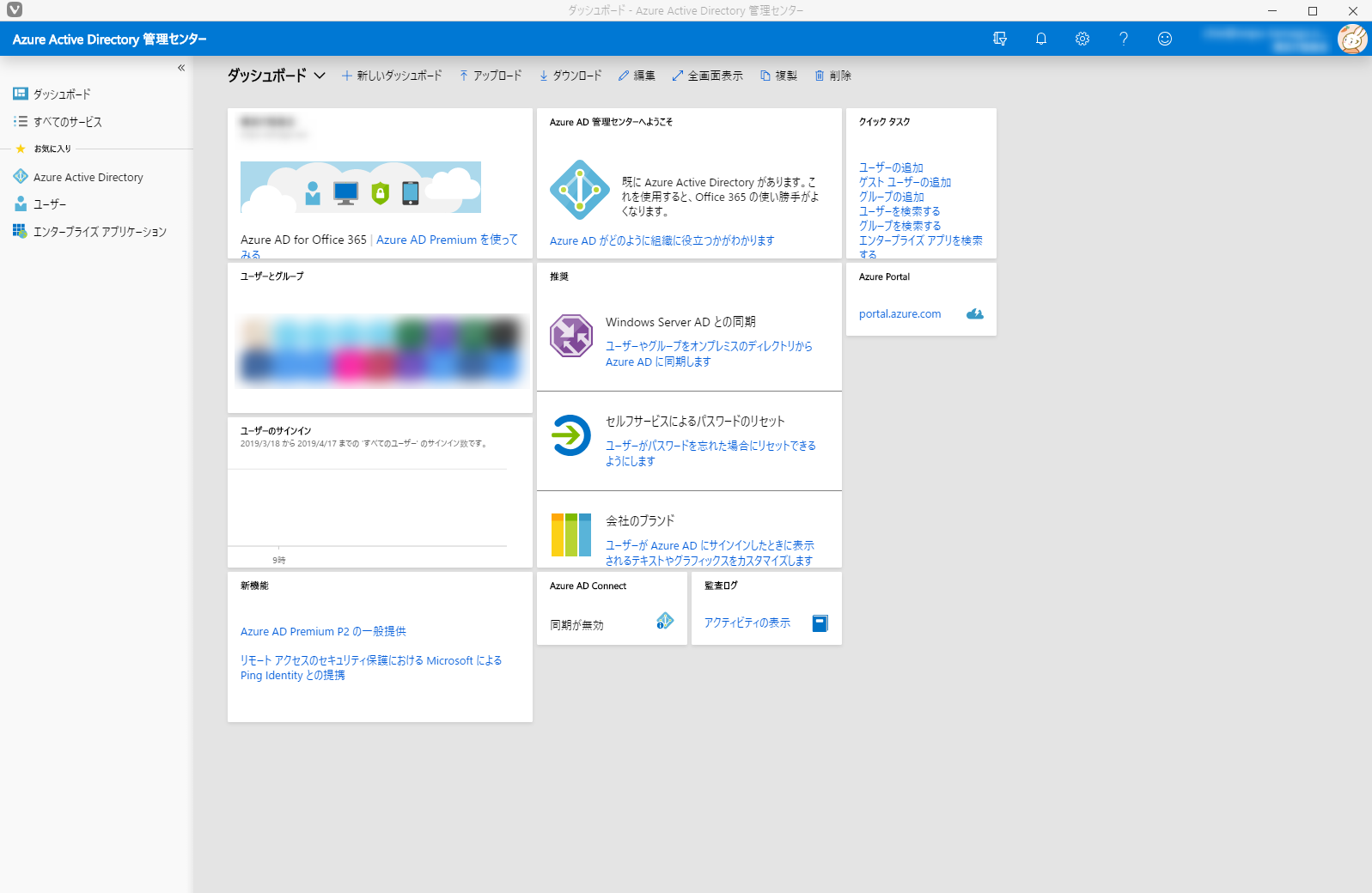Click ユーザーの追加 quick task

point(891,167)
